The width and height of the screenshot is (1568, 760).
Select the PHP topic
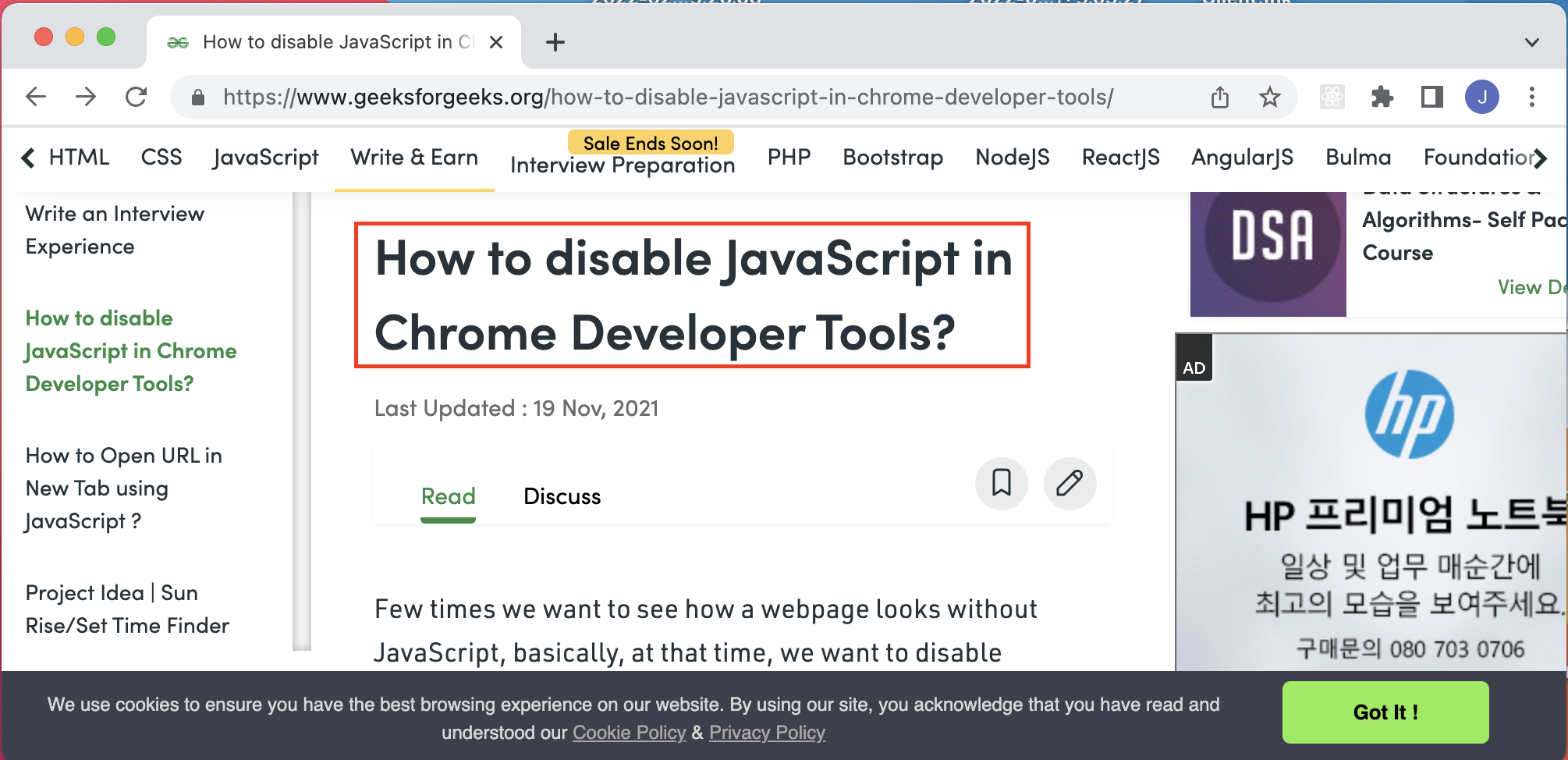789,158
